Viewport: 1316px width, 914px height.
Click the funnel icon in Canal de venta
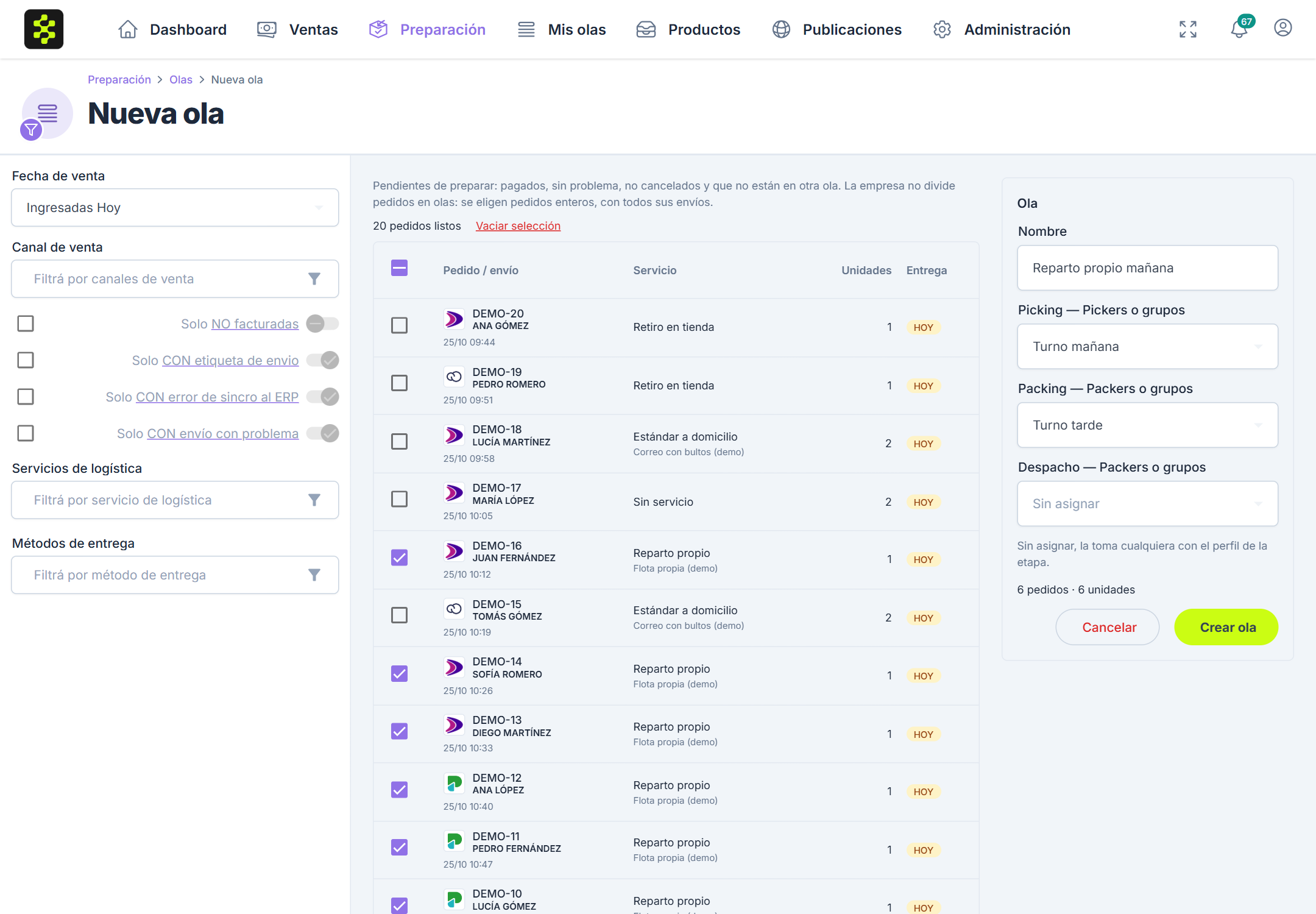[314, 279]
